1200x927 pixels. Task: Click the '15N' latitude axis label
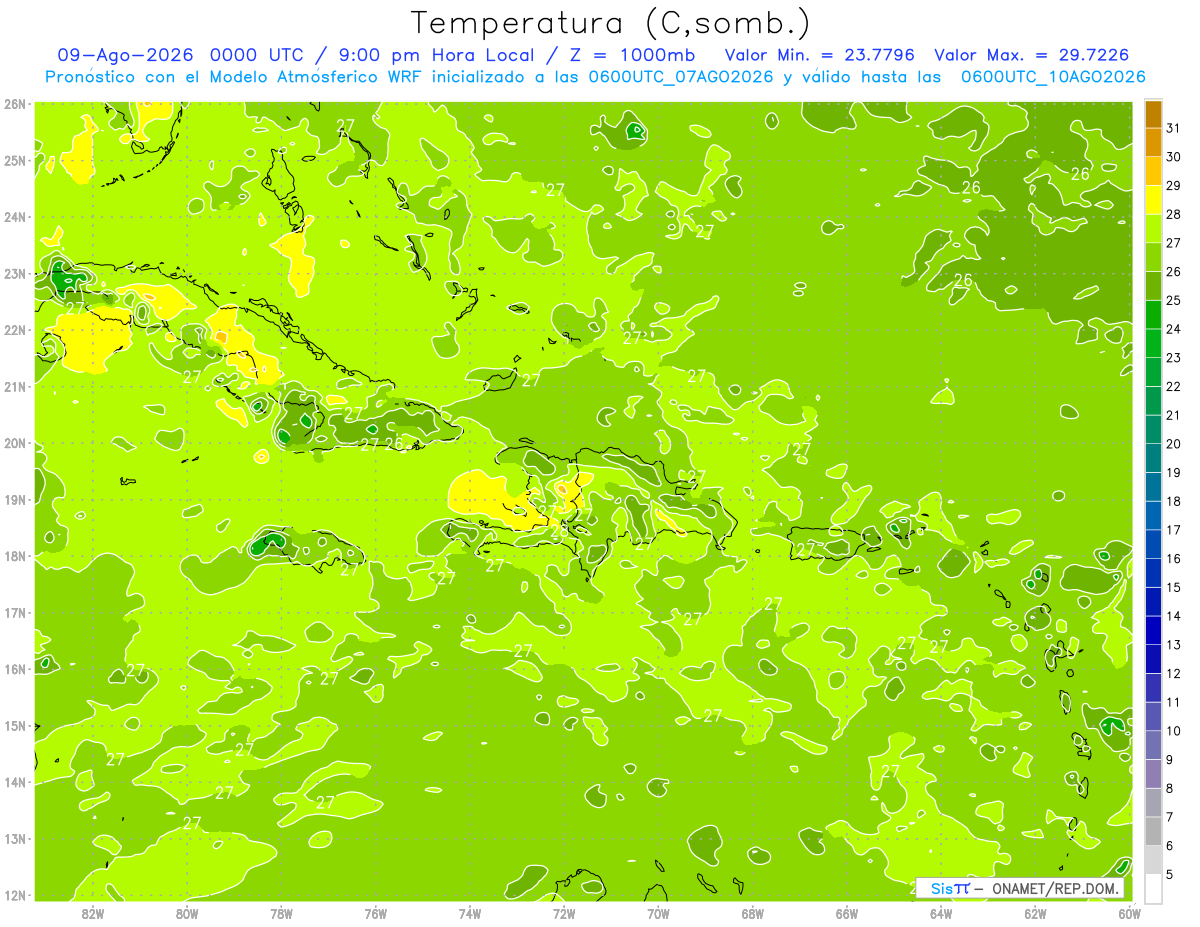15,725
